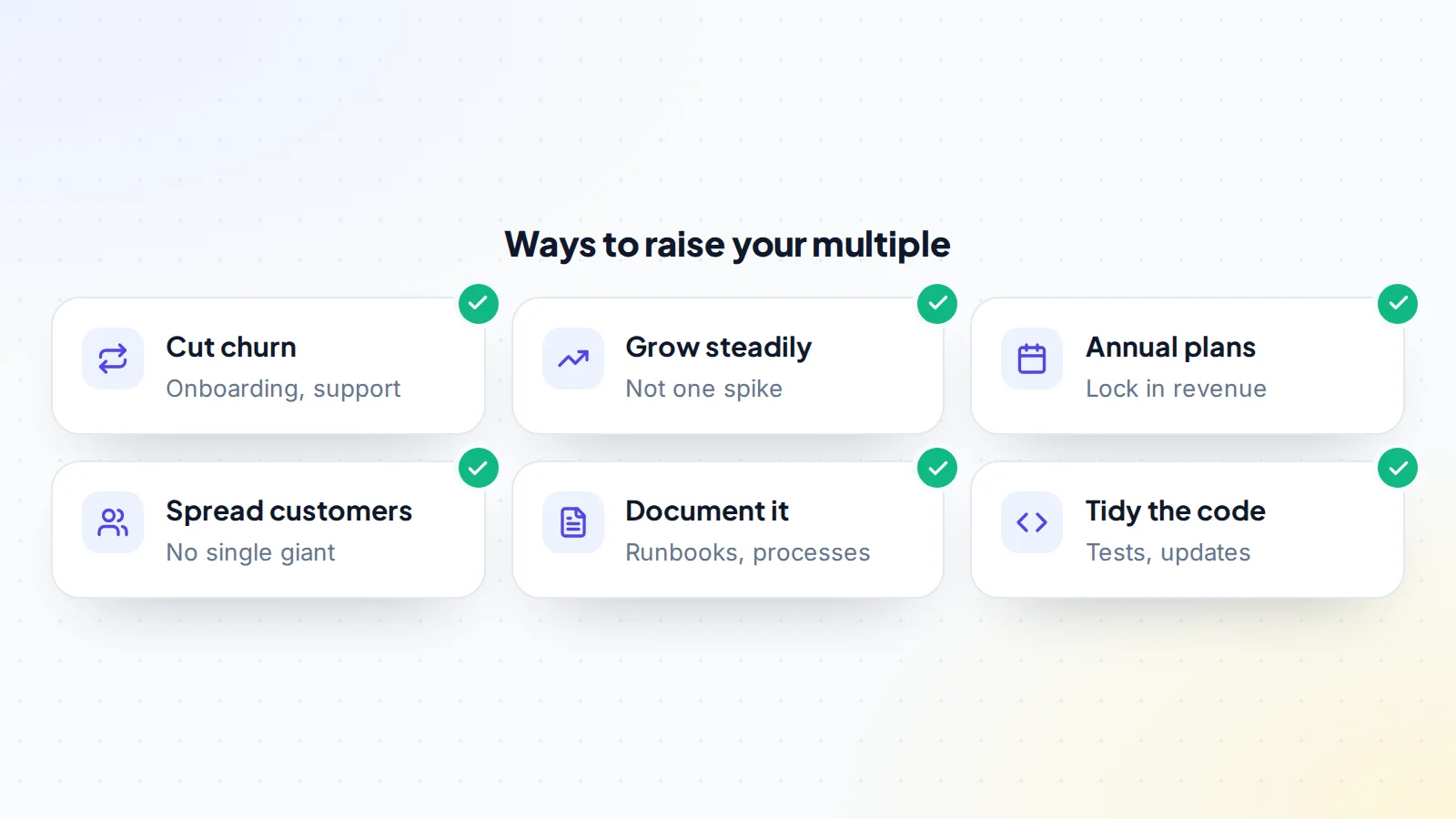
Task: Click the green checkmark on Grow steadily card
Action: pos(937,304)
